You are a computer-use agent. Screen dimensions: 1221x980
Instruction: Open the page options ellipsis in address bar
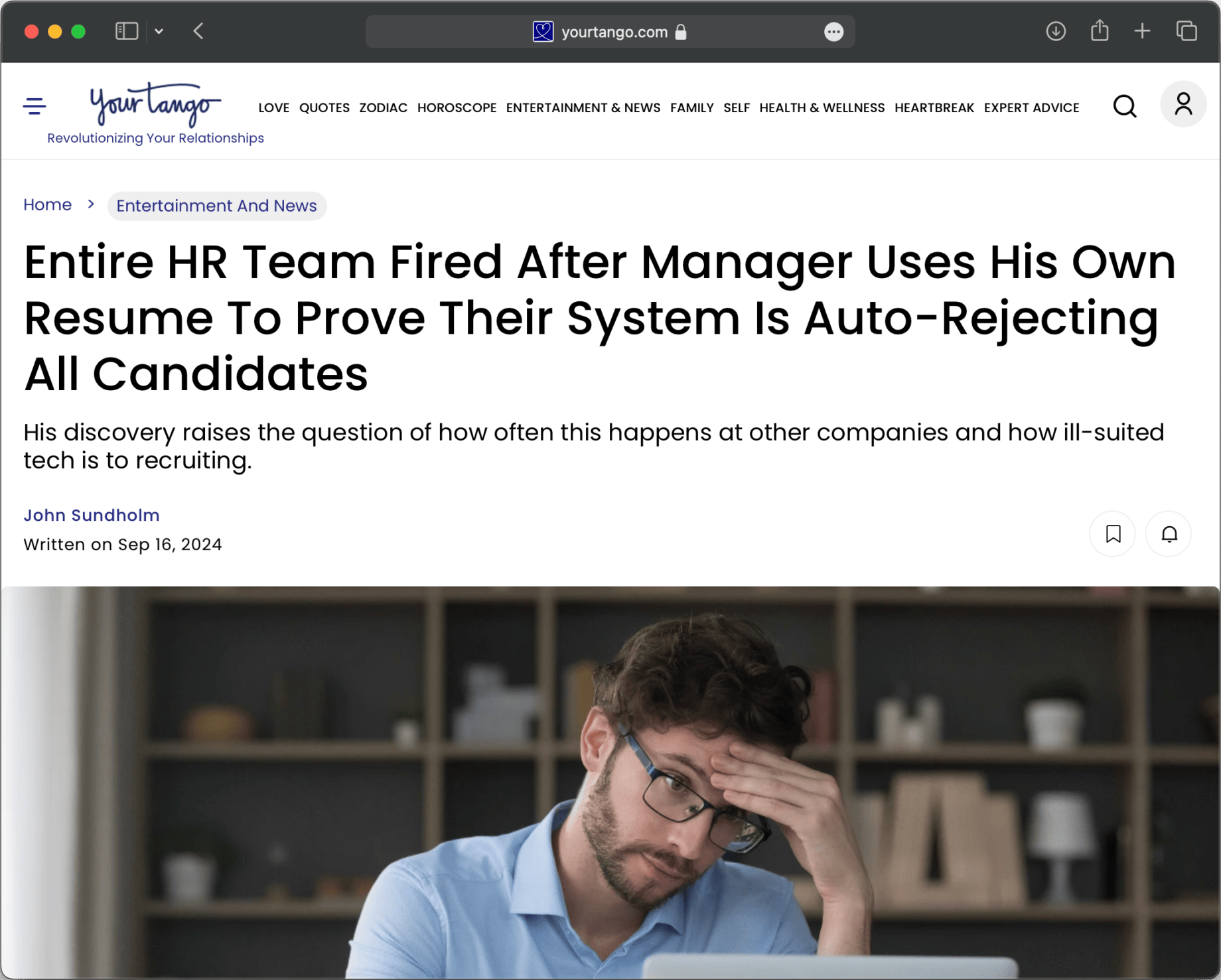point(833,32)
